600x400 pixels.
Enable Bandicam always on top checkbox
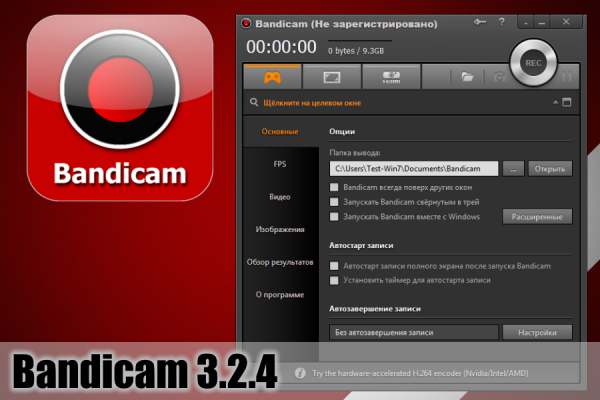[334, 187]
